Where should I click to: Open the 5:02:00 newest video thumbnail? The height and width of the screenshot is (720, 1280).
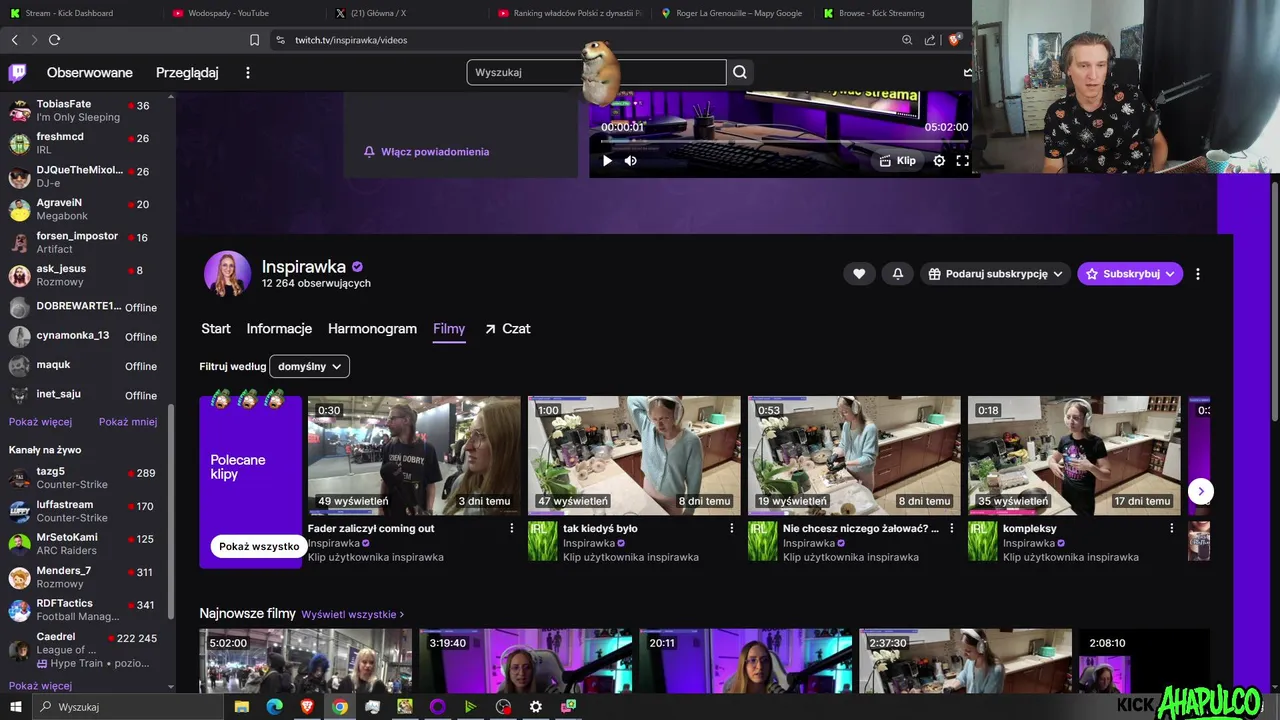[x=305, y=661]
